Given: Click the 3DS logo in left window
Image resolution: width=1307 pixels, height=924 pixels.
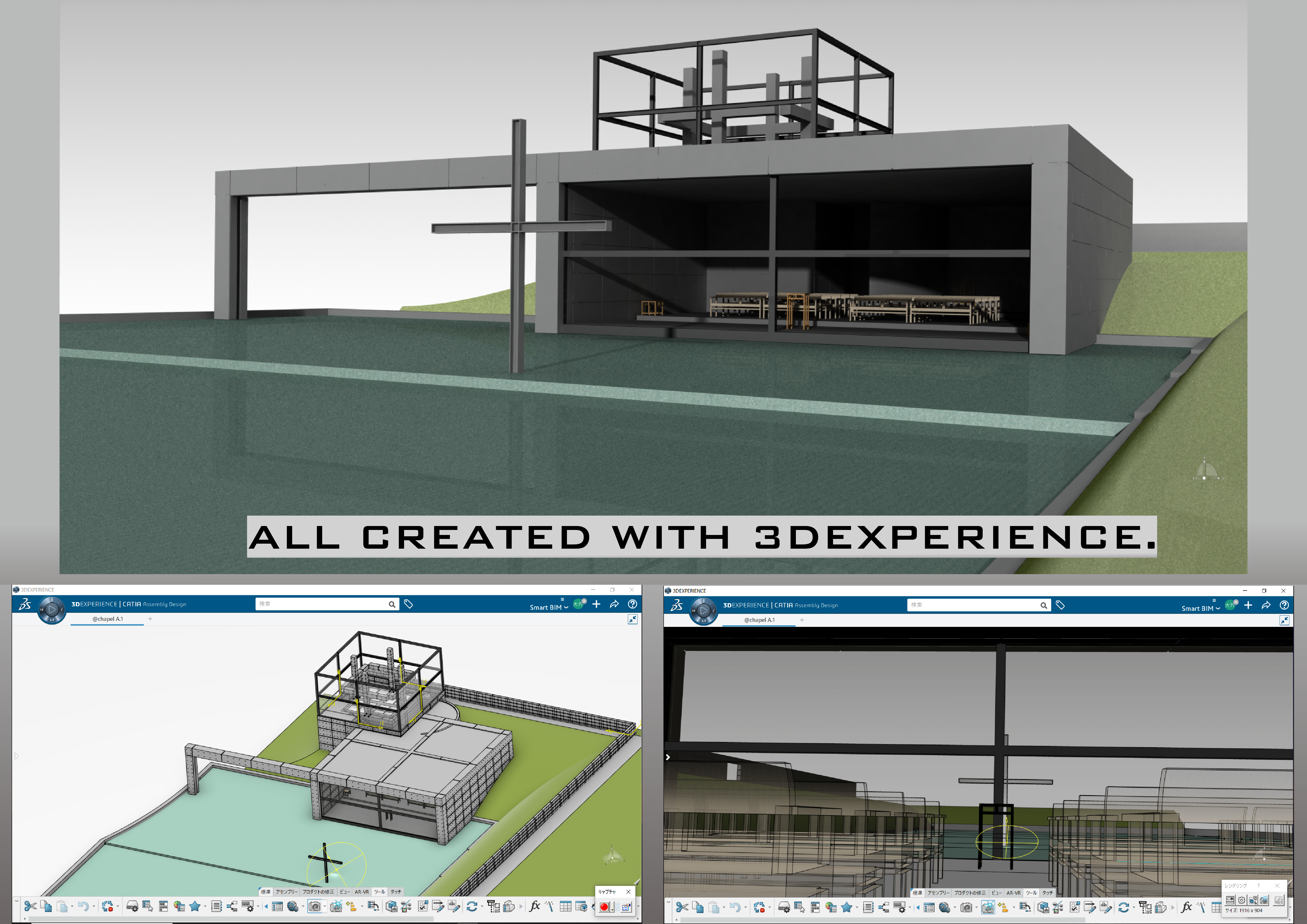Looking at the screenshot, I should pos(25,604).
